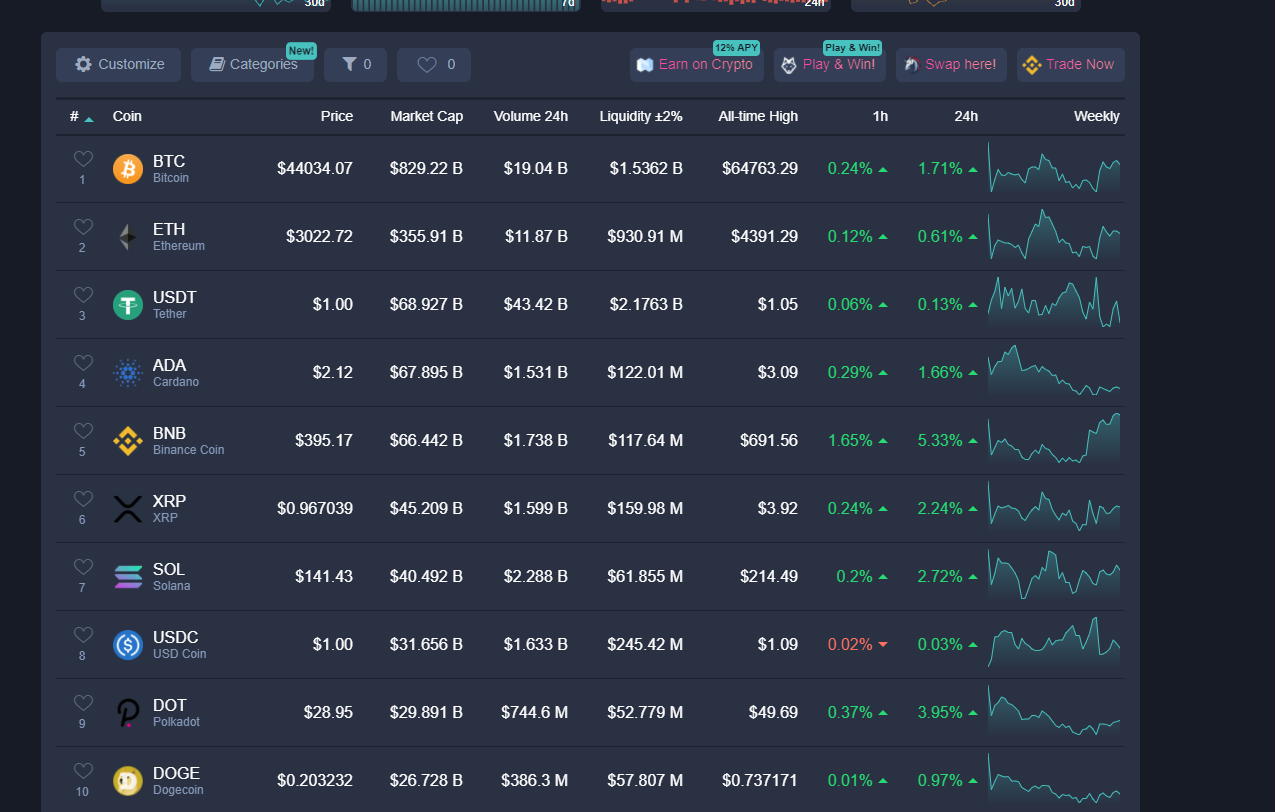Open the Customize button
1275x812 pixels.
click(119, 65)
